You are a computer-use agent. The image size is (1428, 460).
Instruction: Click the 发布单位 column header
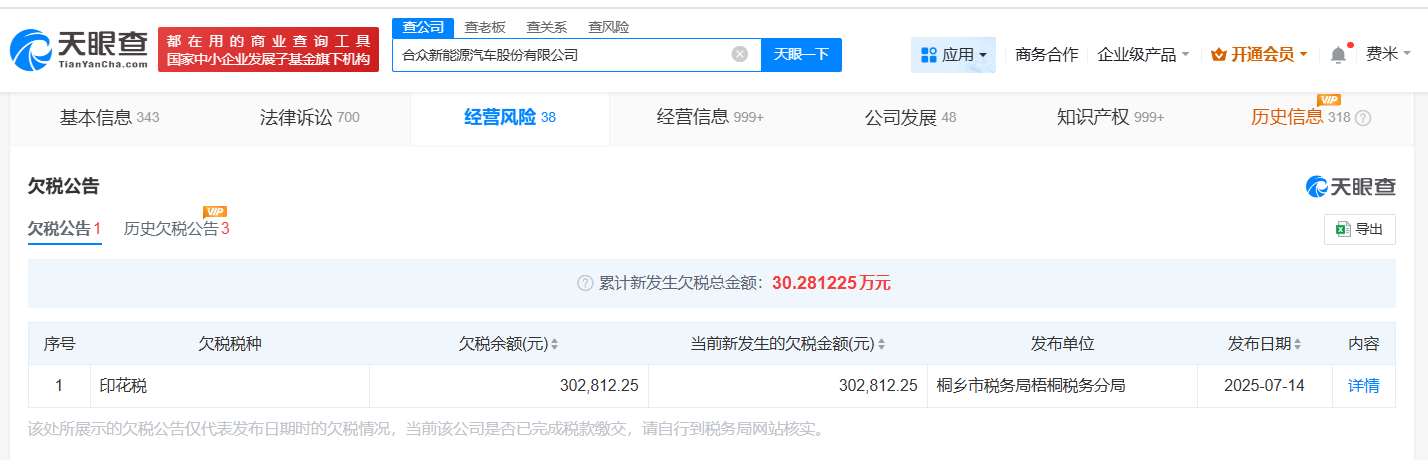point(1062,344)
